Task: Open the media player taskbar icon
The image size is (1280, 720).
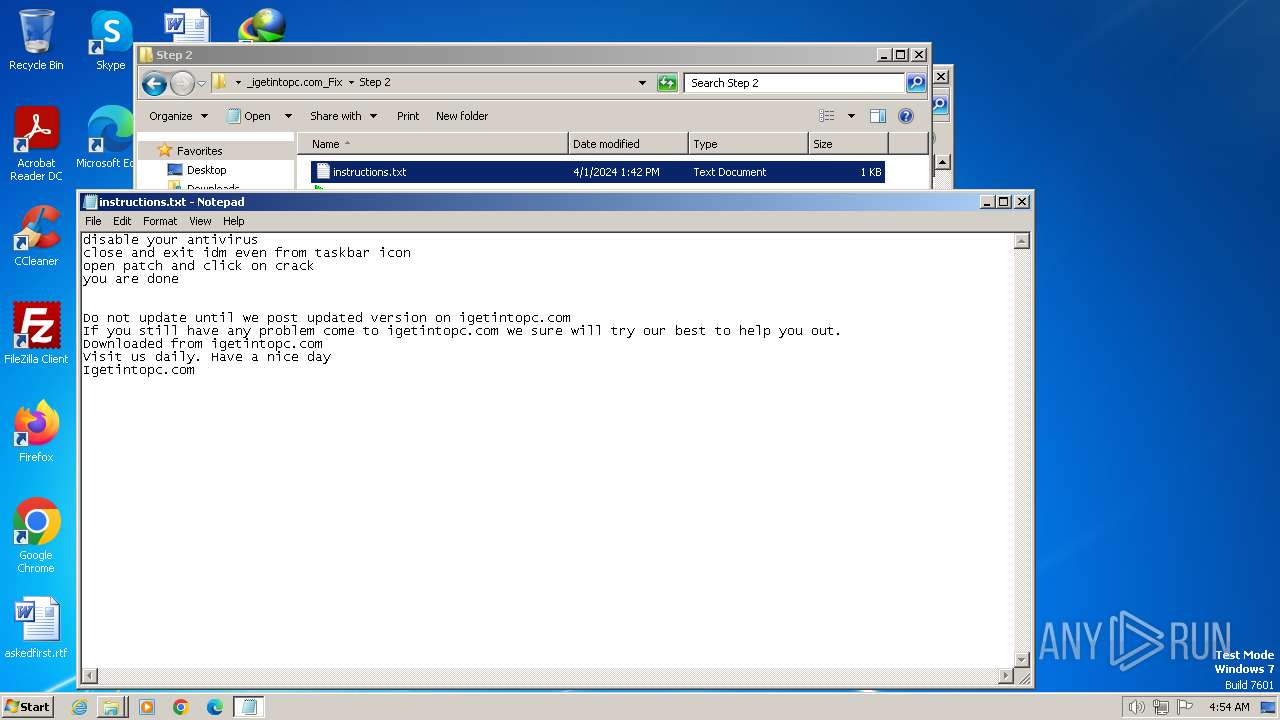Action: pyautogui.click(x=146, y=707)
